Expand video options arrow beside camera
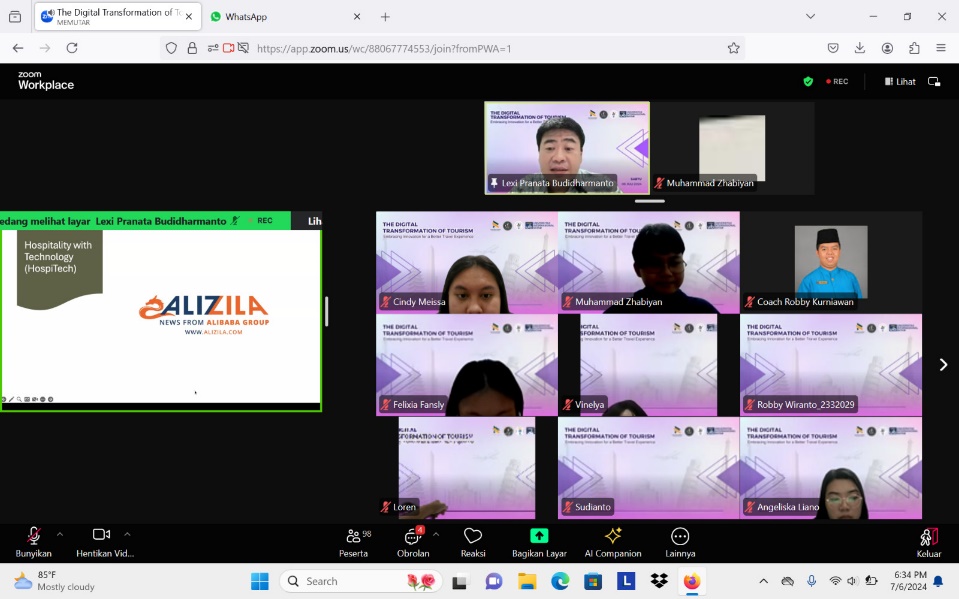The width and height of the screenshot is (959, 599). point(127,534)
